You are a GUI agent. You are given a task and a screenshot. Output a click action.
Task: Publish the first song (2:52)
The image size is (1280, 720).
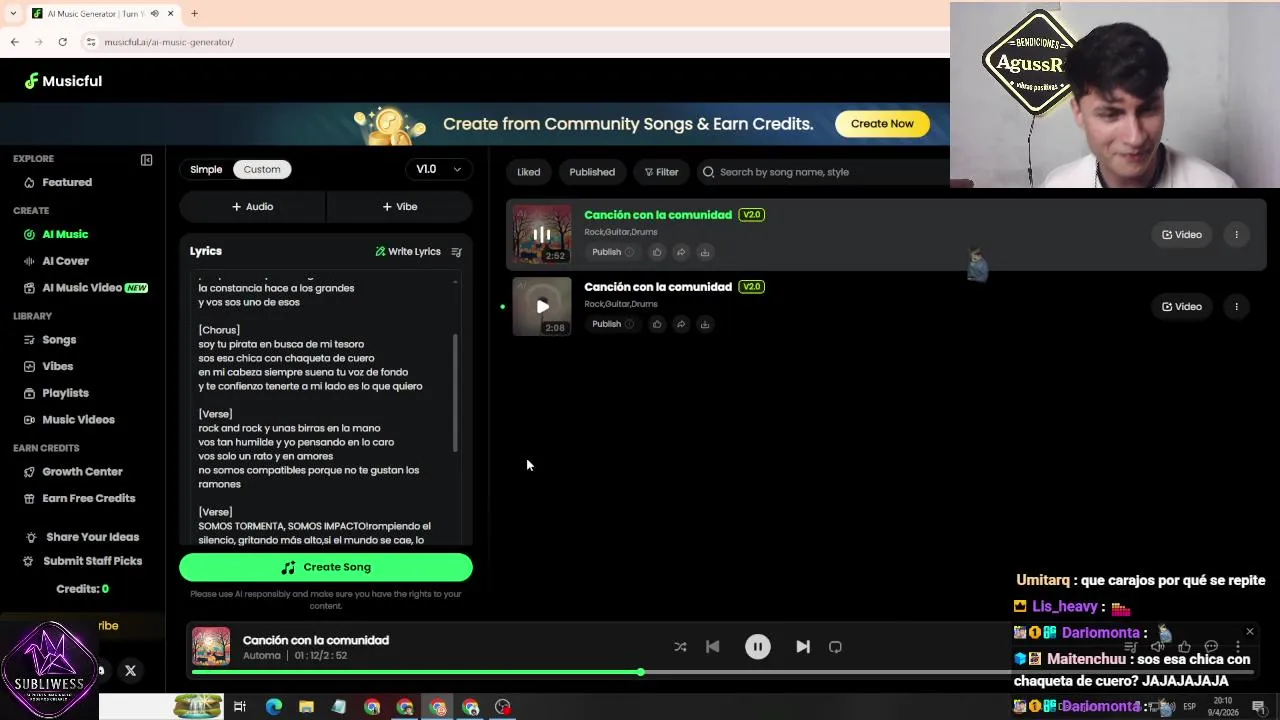point(612,252)
